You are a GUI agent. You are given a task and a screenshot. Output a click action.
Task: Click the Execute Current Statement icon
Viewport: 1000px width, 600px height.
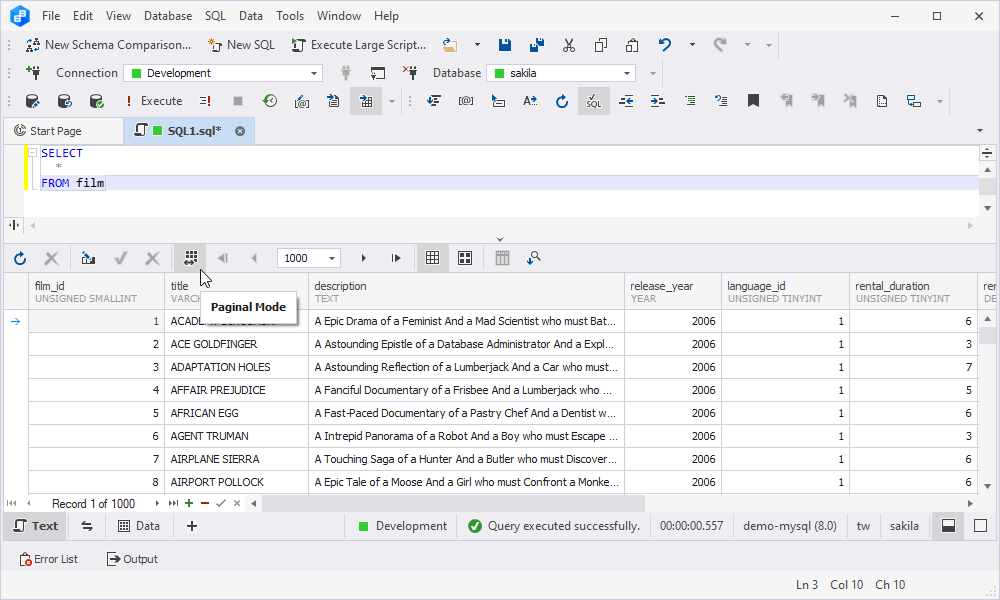point(205,101)
